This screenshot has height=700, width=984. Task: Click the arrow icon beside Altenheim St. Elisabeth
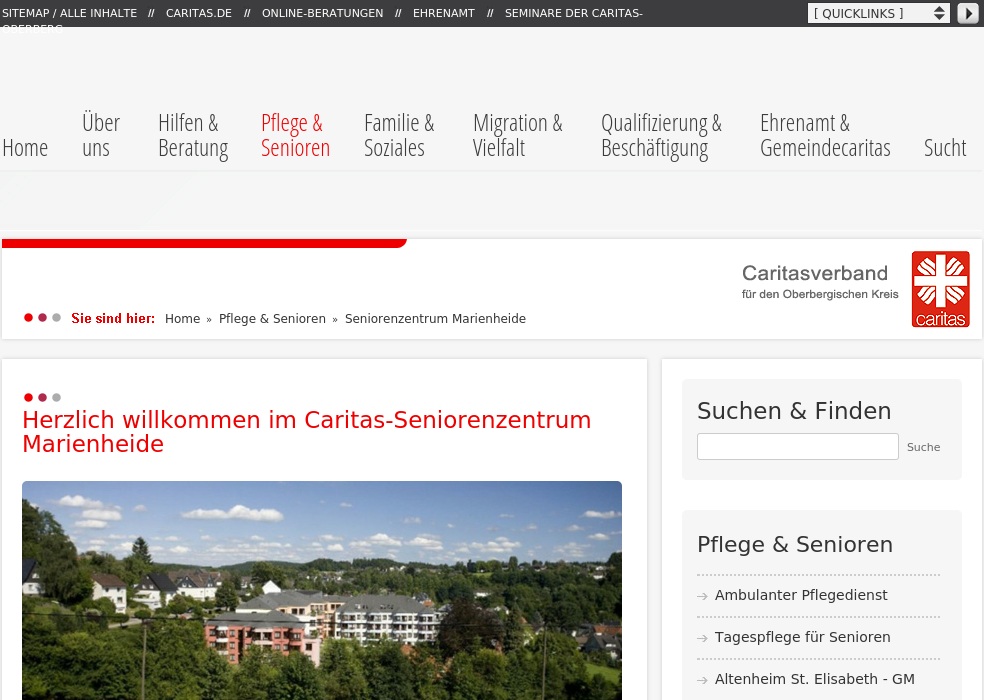(703, 680)
